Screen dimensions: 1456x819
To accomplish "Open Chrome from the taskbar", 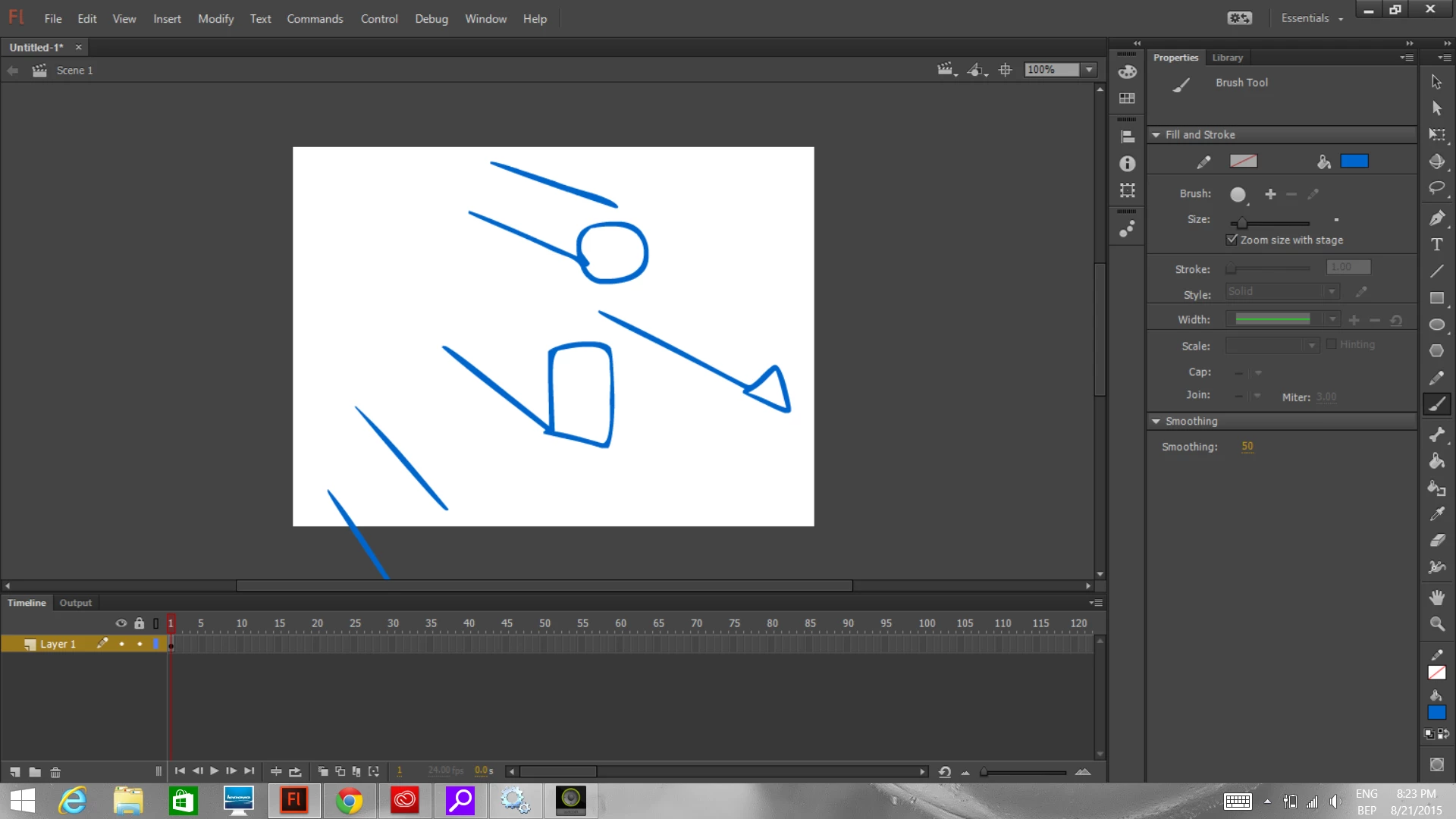I will tap(349, 801).
